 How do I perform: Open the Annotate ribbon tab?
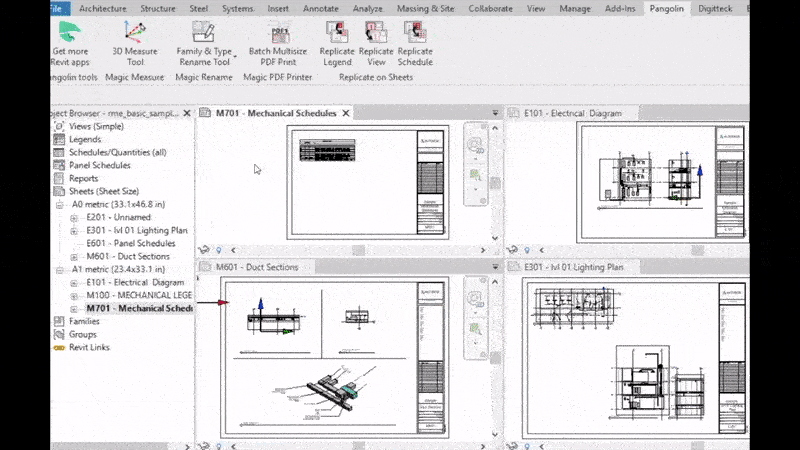click(320, 9)
